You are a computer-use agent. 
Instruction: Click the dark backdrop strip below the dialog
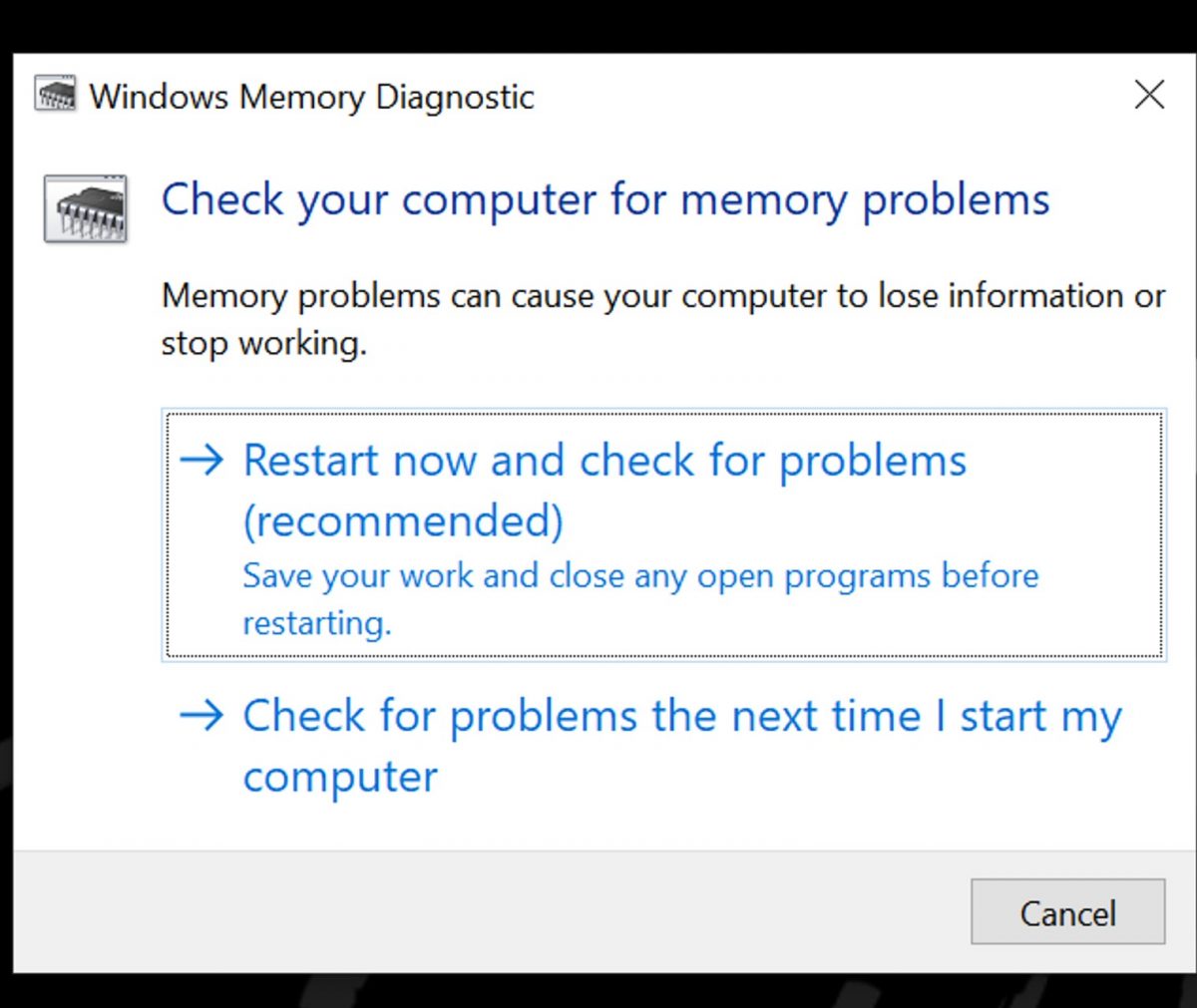pyautogui.click(x=598, y=991)
